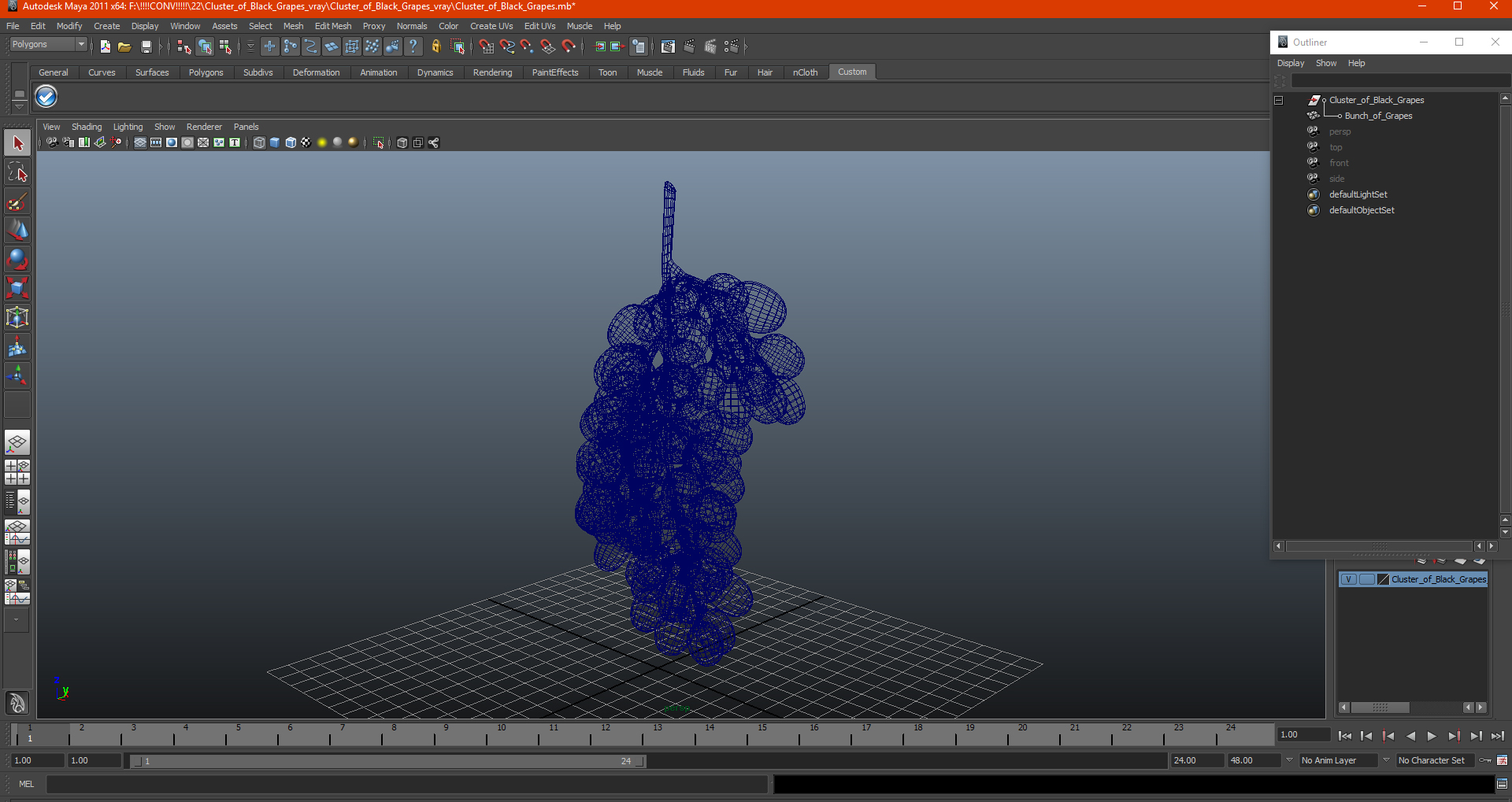
Task: Step forward one key
Action: [x=1454, y=736]
